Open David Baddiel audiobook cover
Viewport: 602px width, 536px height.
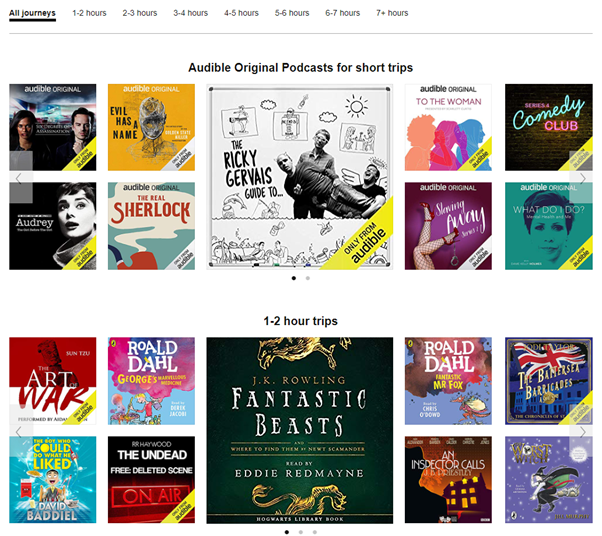point(53,480)
